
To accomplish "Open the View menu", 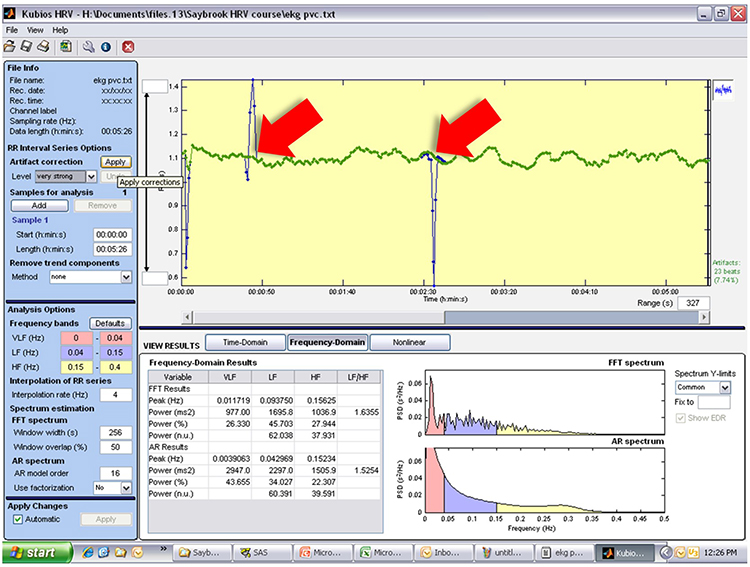I will point(35,30).
